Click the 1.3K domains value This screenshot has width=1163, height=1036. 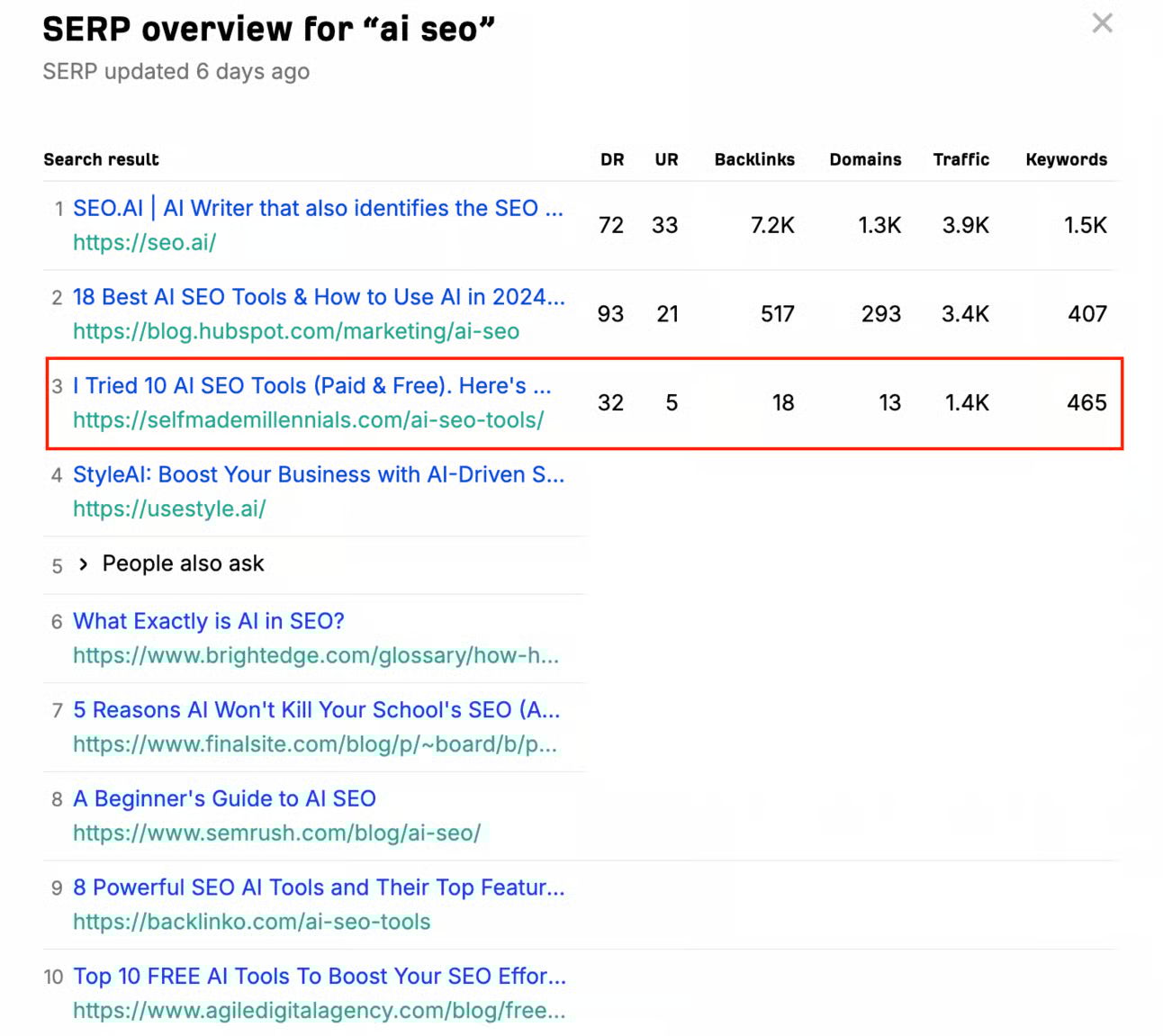(879, 225)
